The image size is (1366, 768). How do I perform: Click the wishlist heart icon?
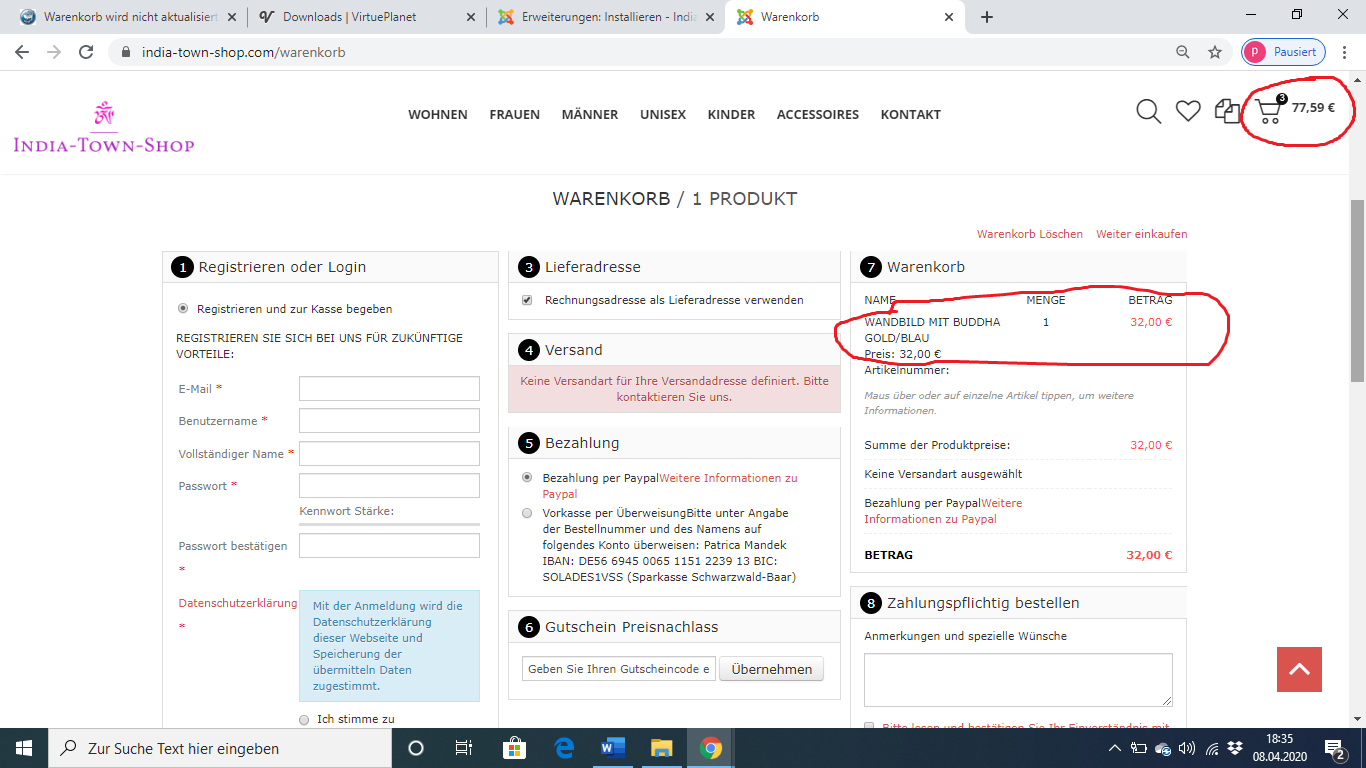[1188, 112]
